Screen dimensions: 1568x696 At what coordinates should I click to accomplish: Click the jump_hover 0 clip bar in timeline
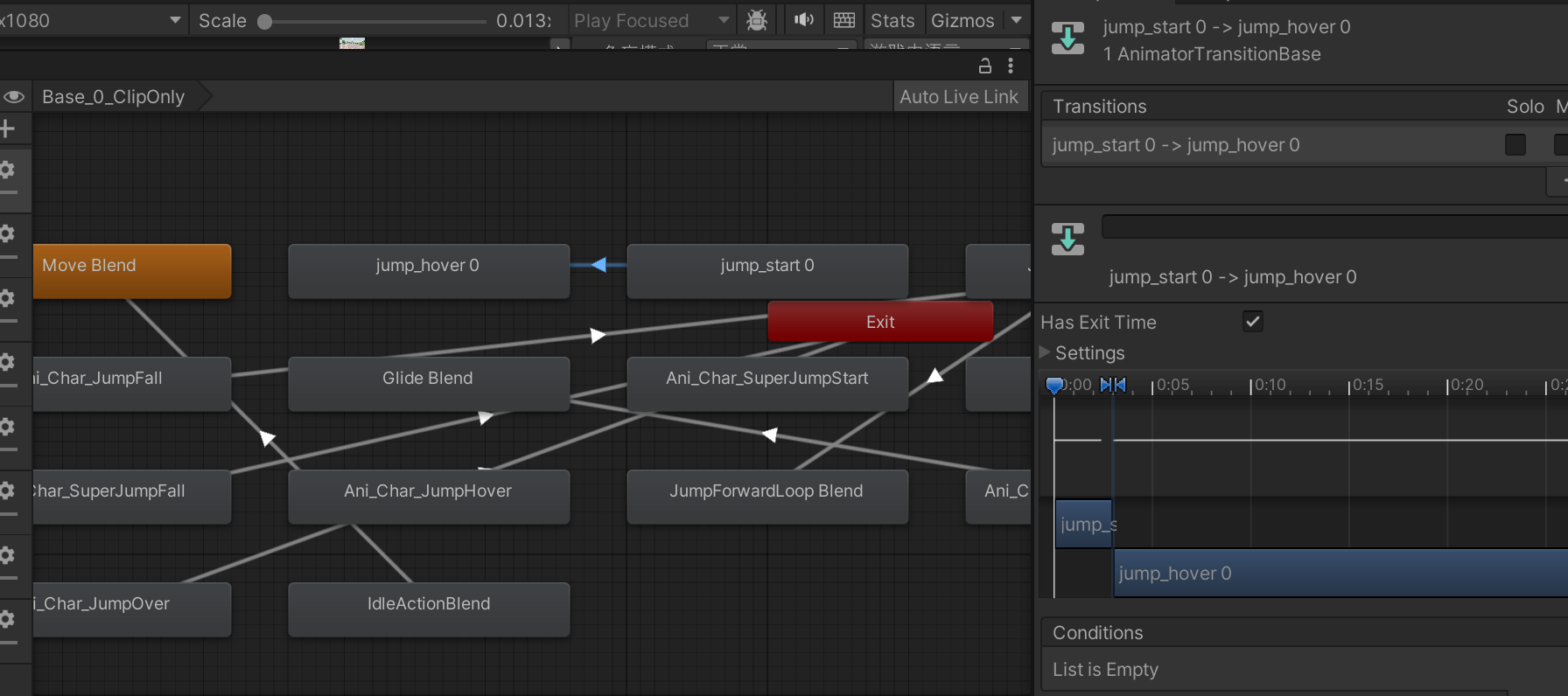click(1340, 573)
